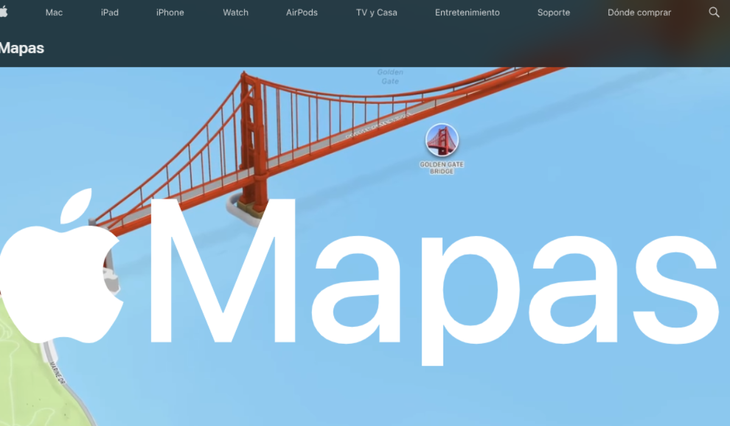The width and height of the screenshot is (730, 426).
Task: Open the Dónde comprar link
Action: [639, 13]
